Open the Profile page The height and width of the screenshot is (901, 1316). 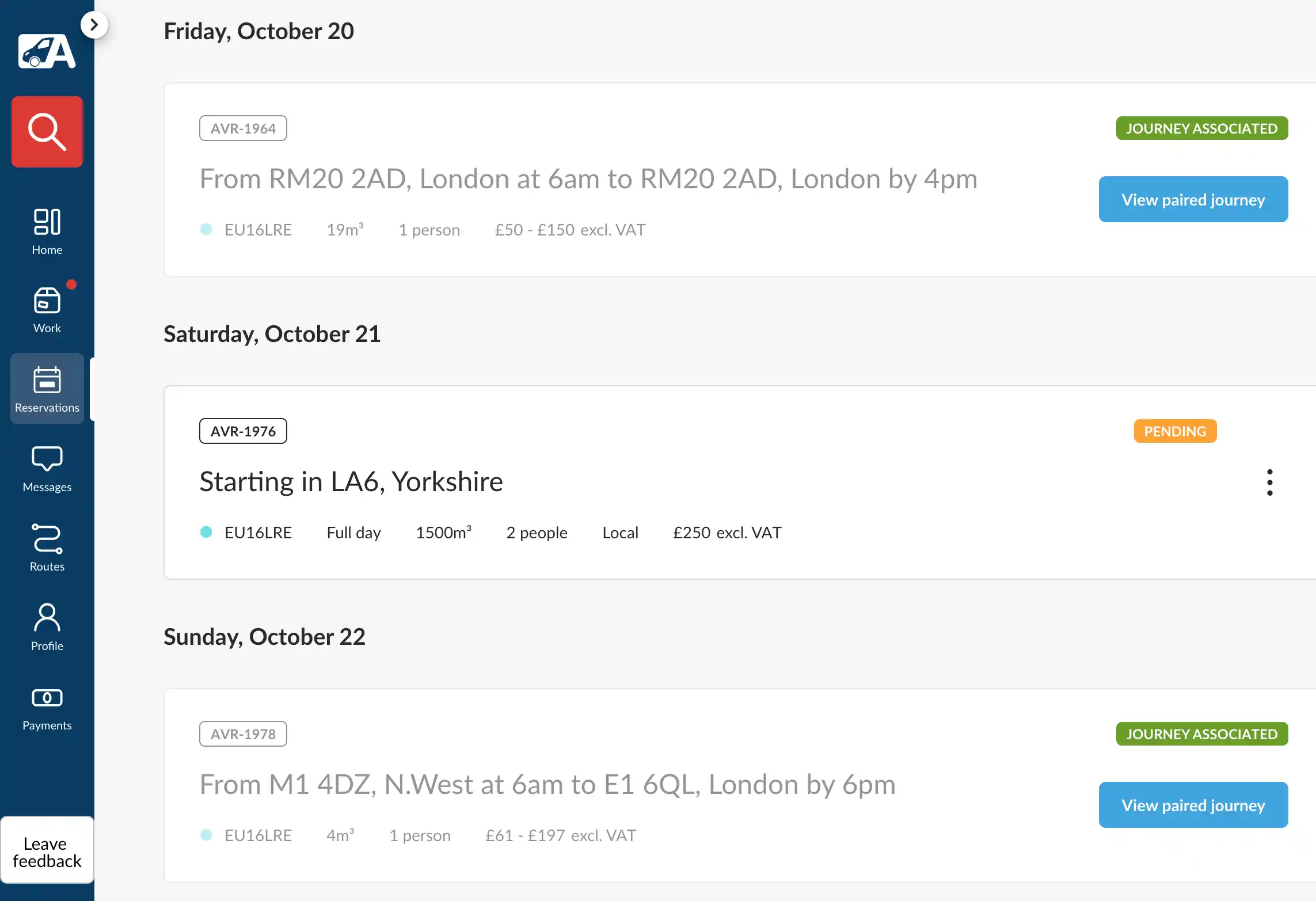pos(47,626)
